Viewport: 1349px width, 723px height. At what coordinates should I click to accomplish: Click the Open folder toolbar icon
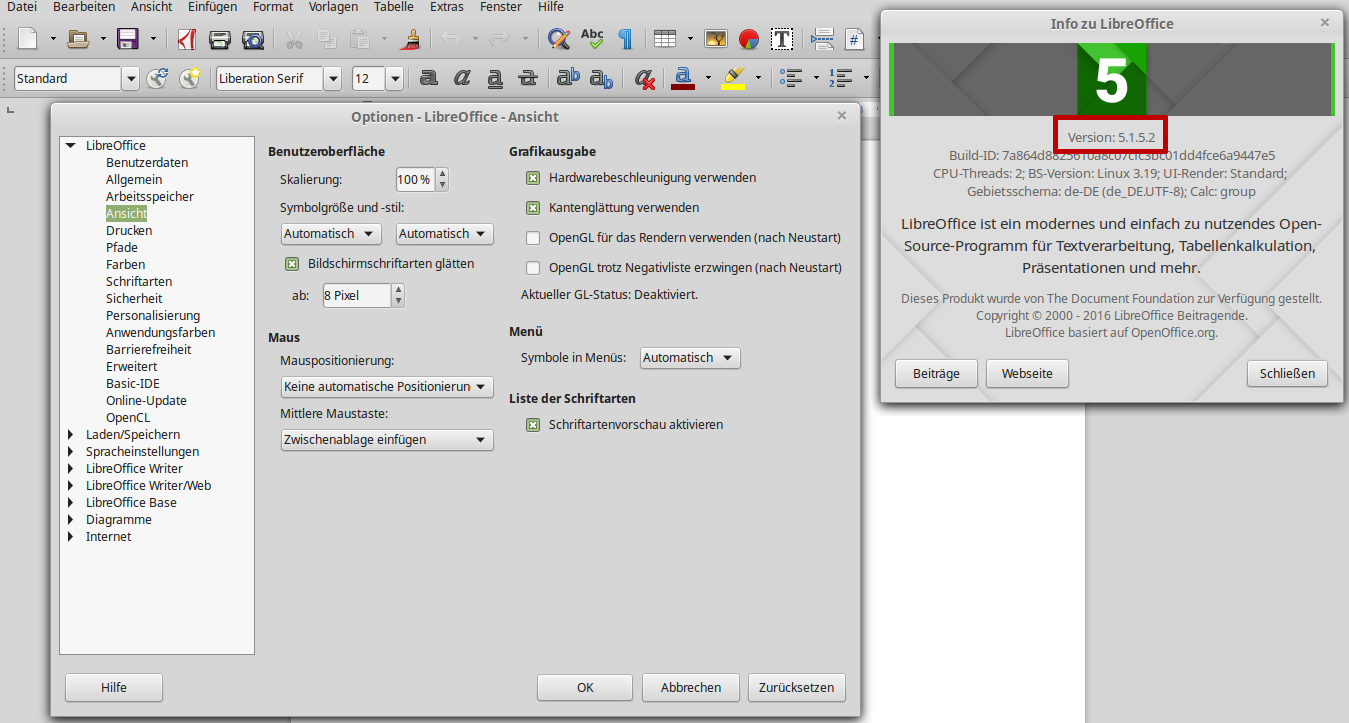coord(78,39)
